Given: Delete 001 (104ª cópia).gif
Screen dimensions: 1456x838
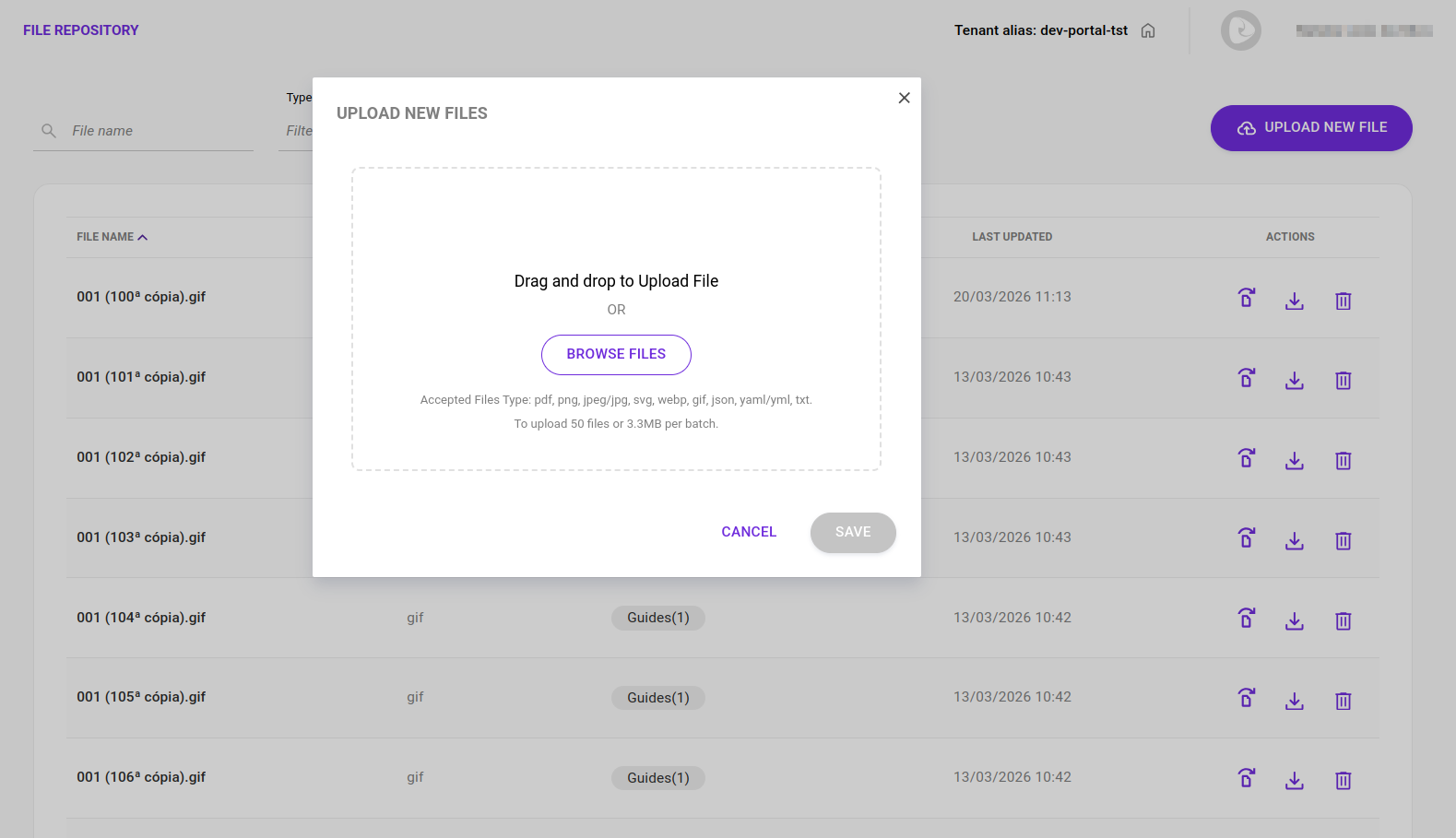Looking at the screenshot, I should click(1344, 620).
